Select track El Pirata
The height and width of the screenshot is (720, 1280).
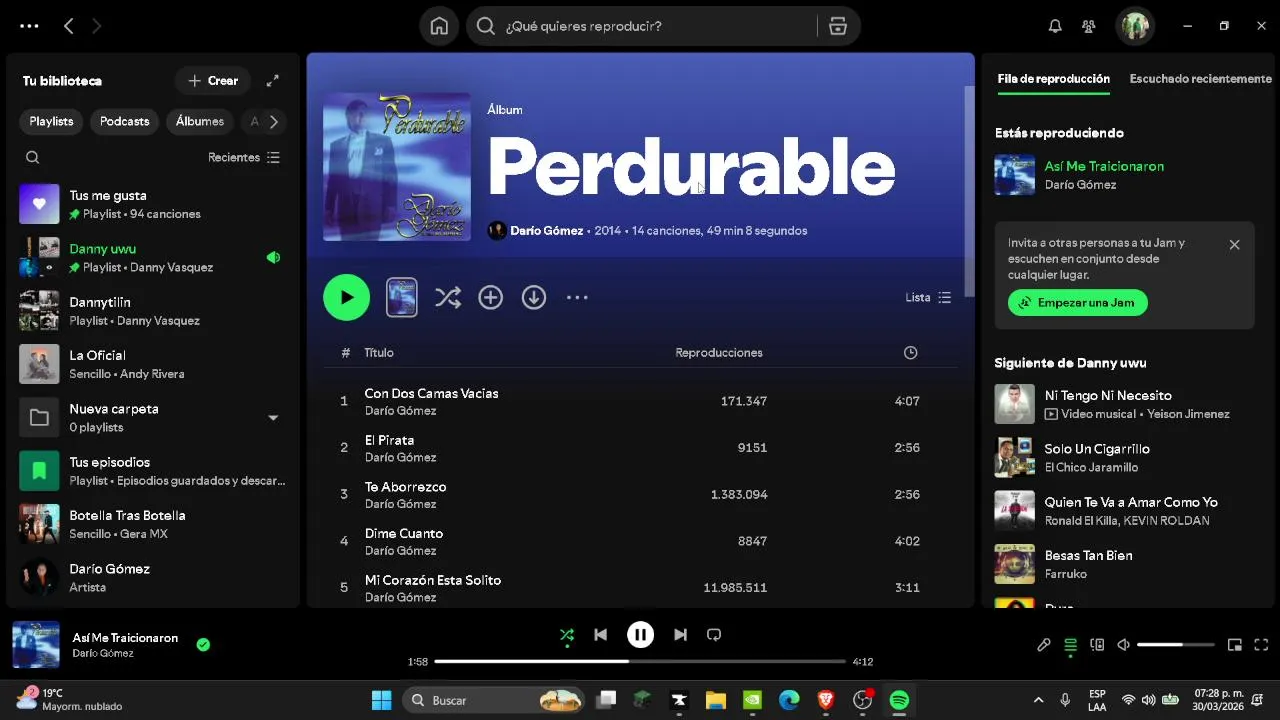(640, 448)
